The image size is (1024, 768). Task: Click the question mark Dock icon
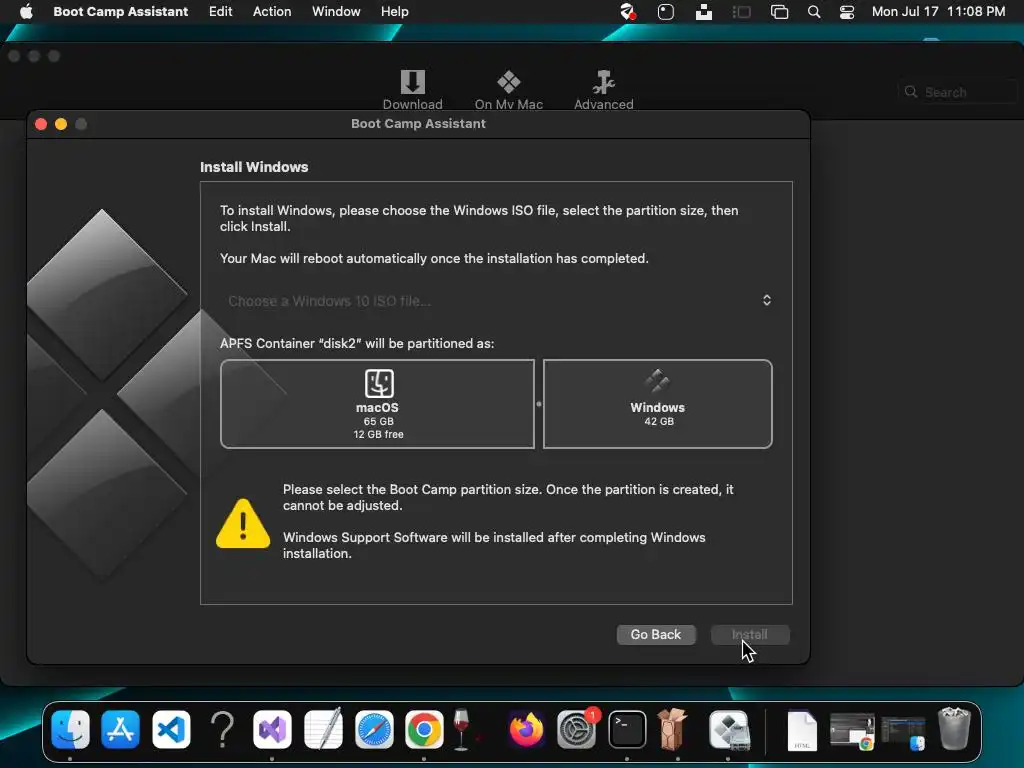coord(222,729)
